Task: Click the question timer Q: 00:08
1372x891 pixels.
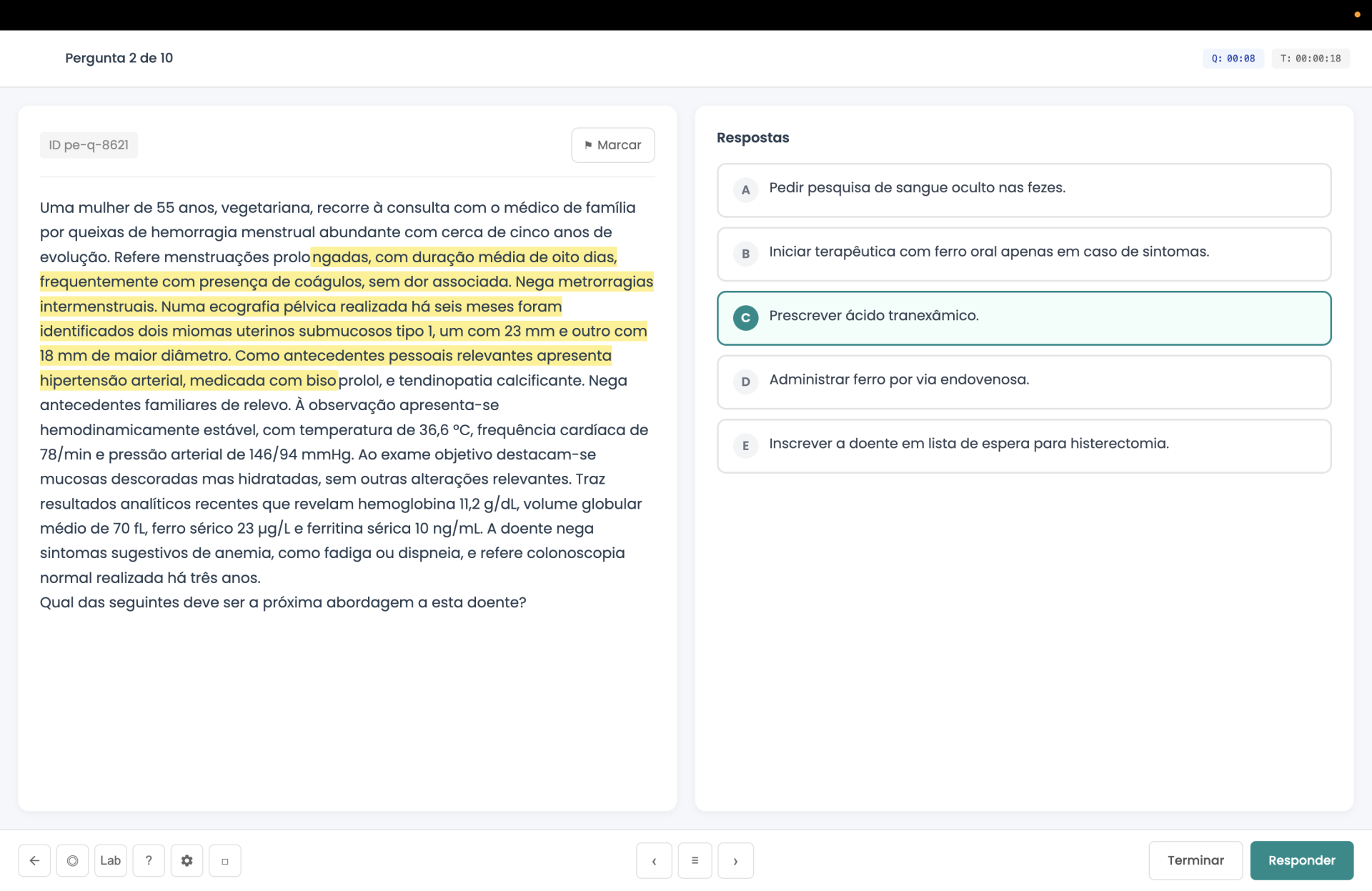Action: (1233, 59)
